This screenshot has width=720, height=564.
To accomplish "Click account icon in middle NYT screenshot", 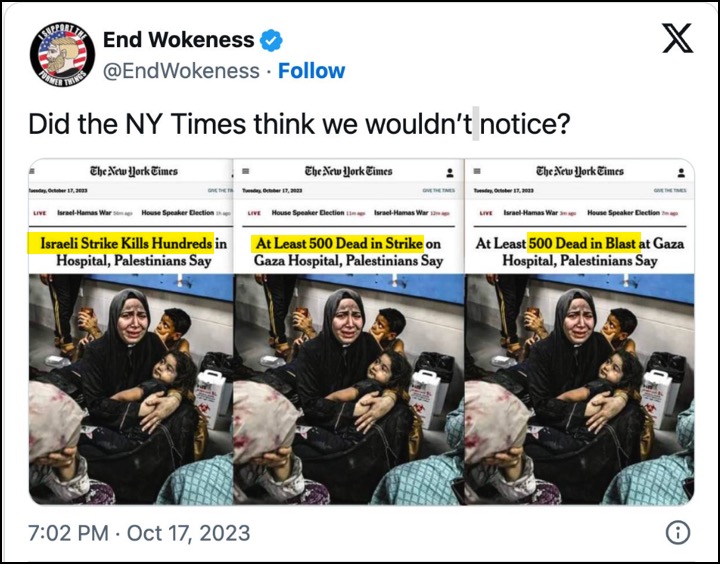I will [450, 173].
